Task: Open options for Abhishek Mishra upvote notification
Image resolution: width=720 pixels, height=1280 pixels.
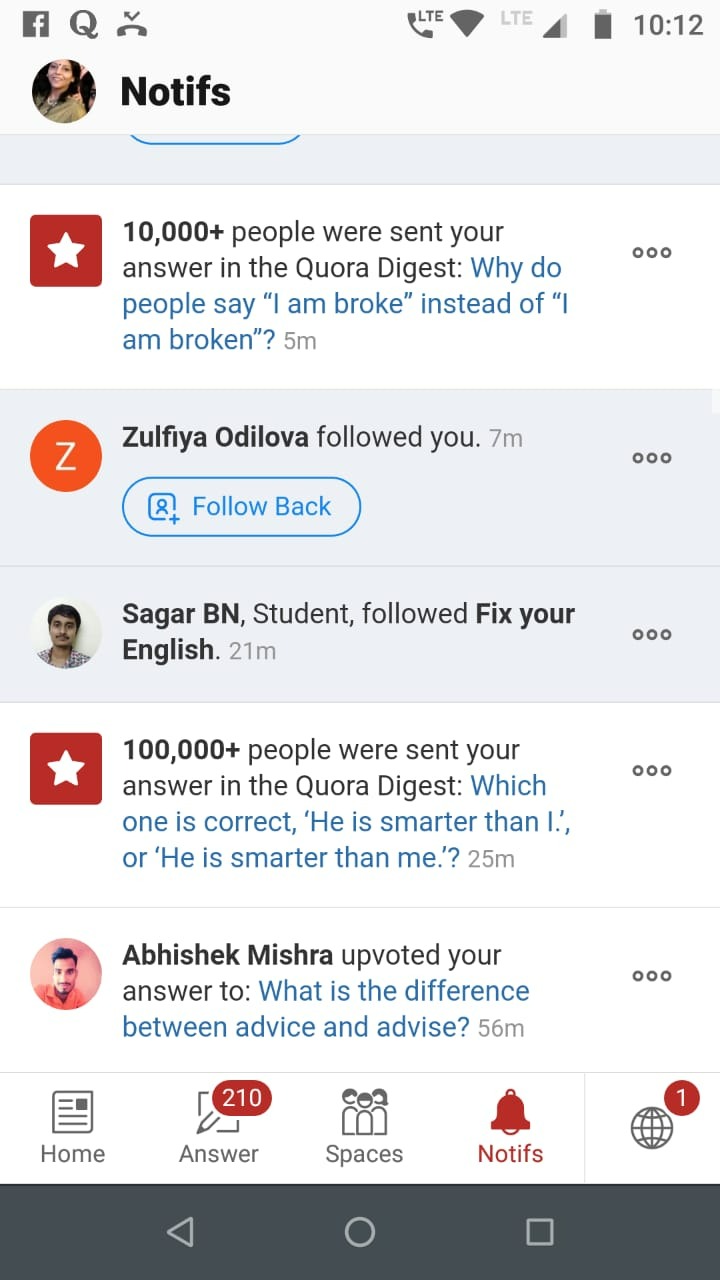Action: tap(652, 976)
